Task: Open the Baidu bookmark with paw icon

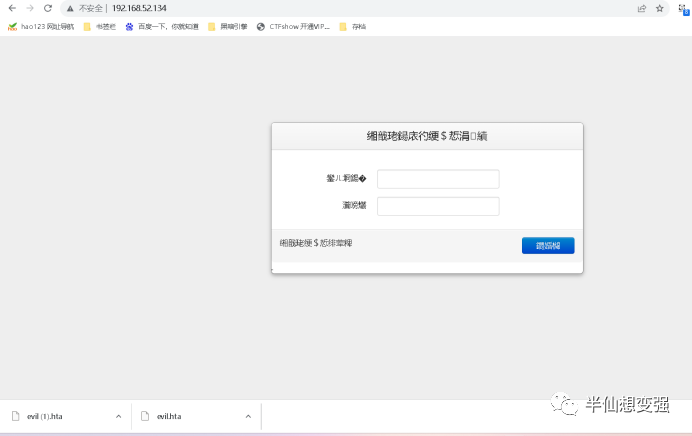Action: tap(162, 26)
